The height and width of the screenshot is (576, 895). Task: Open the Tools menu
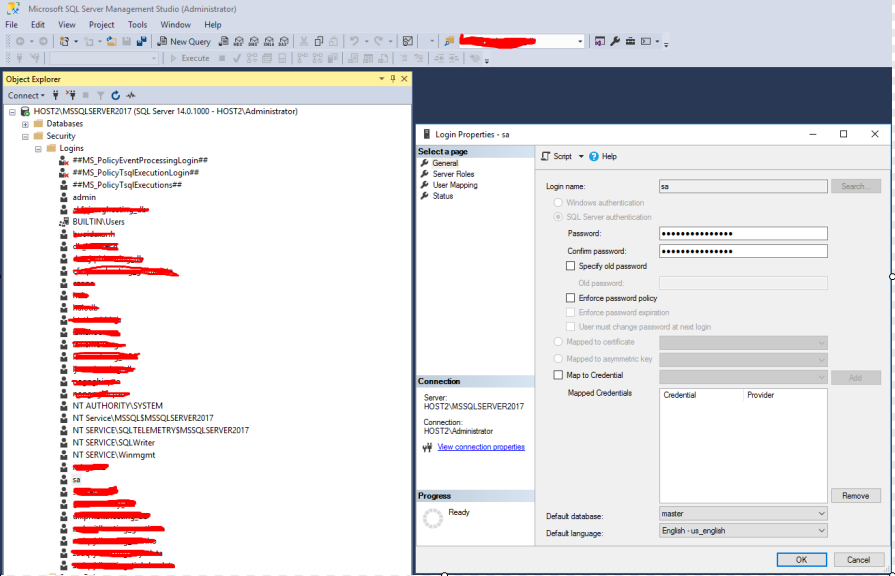pos(137,24)
